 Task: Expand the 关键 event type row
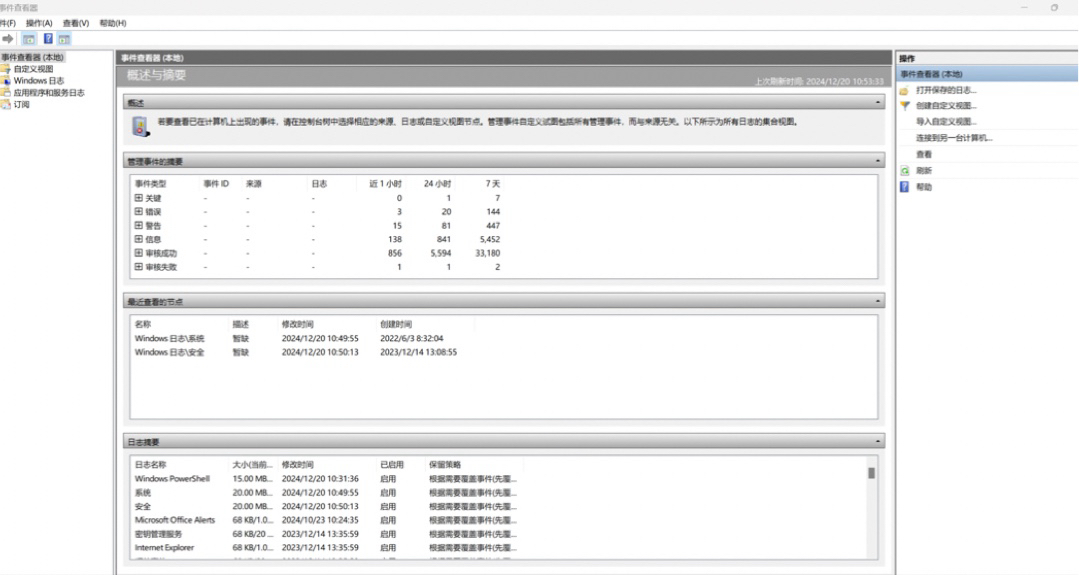pos(139,198)
